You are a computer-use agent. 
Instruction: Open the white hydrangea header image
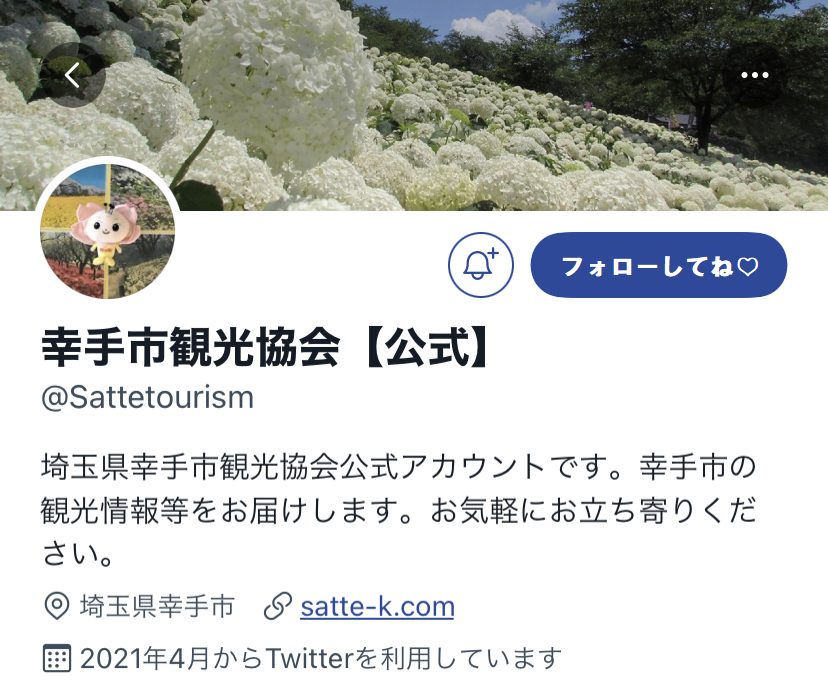pos(414,105)
